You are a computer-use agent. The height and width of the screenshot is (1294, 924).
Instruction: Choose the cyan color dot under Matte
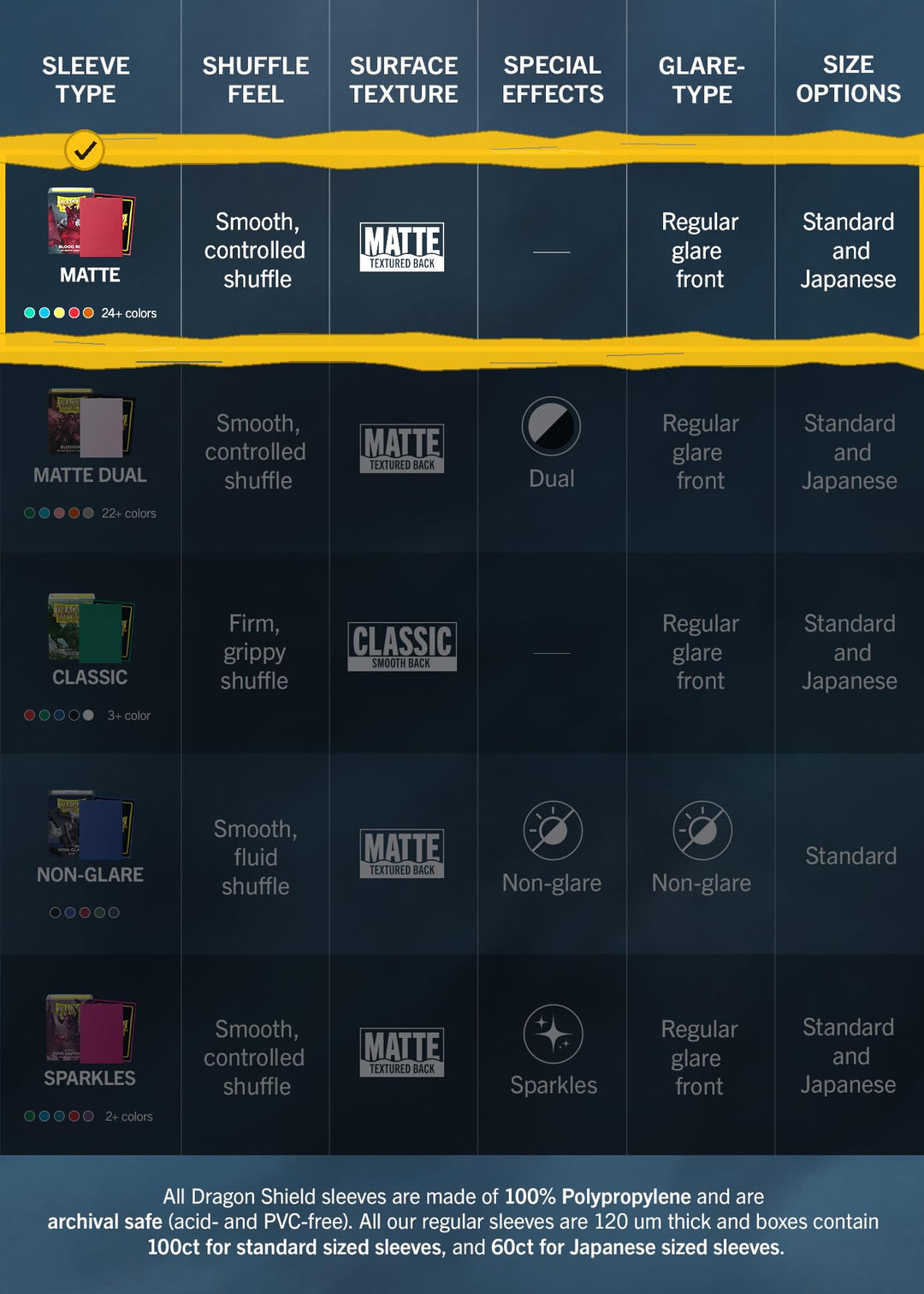tap(30, 312)
